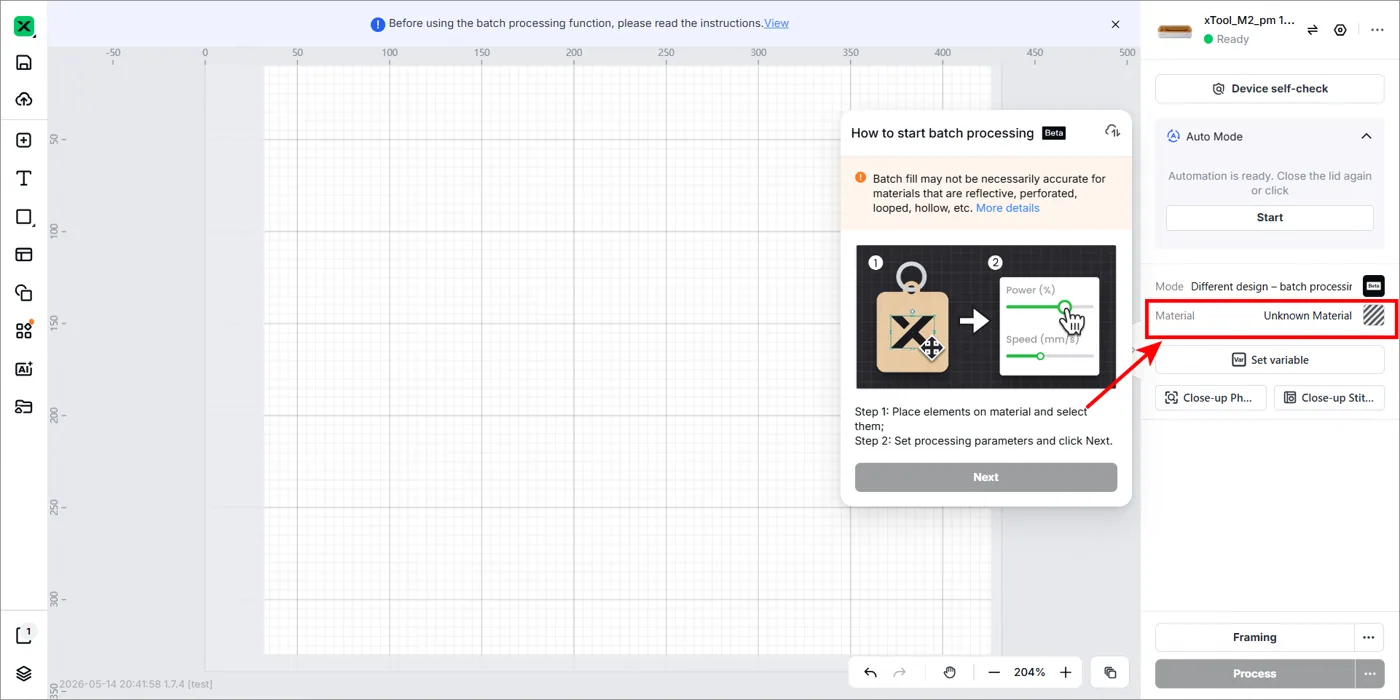Click the Device self-check button
Viewport: 1400px width, 700px height.
(x=1270, y=89)
